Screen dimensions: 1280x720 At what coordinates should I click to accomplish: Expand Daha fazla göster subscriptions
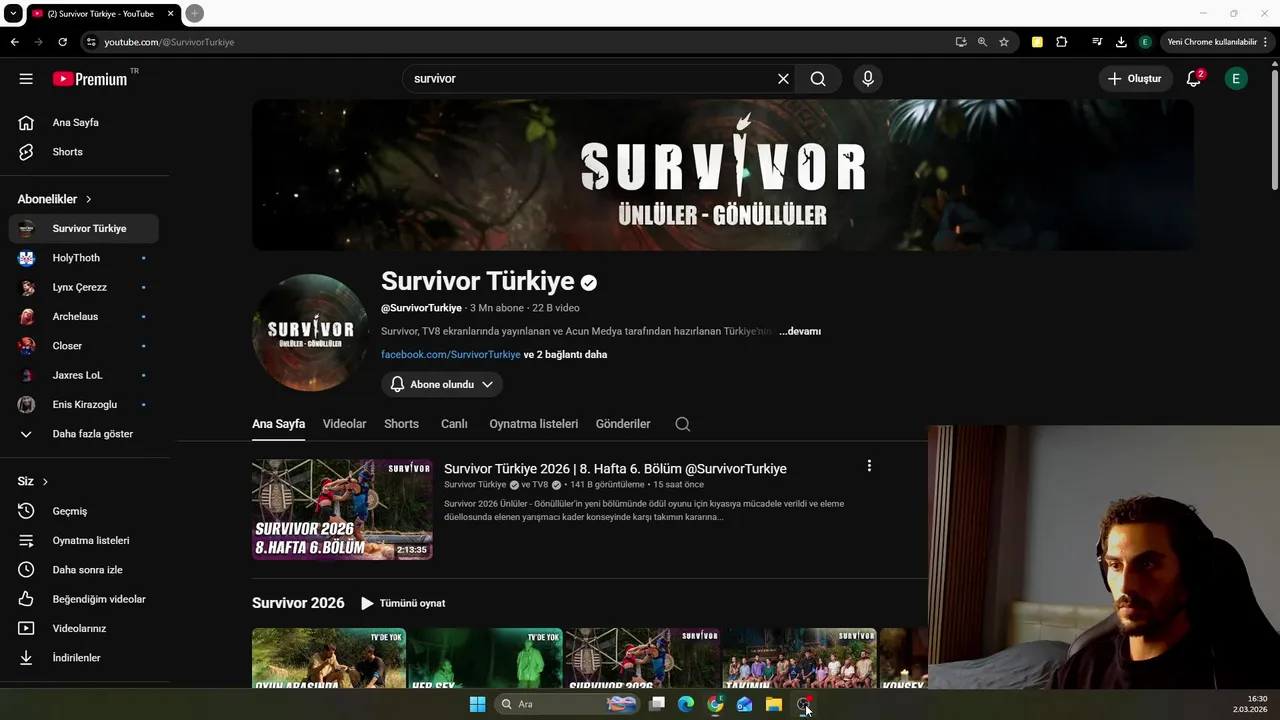(84, 434)
